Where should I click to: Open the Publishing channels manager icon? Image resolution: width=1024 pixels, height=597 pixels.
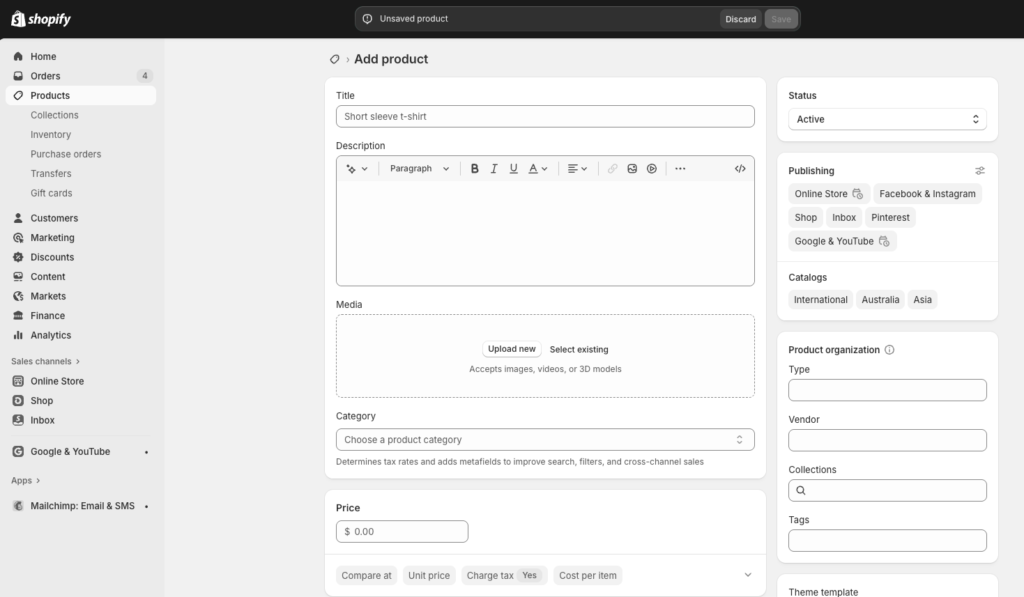[980, 170]
